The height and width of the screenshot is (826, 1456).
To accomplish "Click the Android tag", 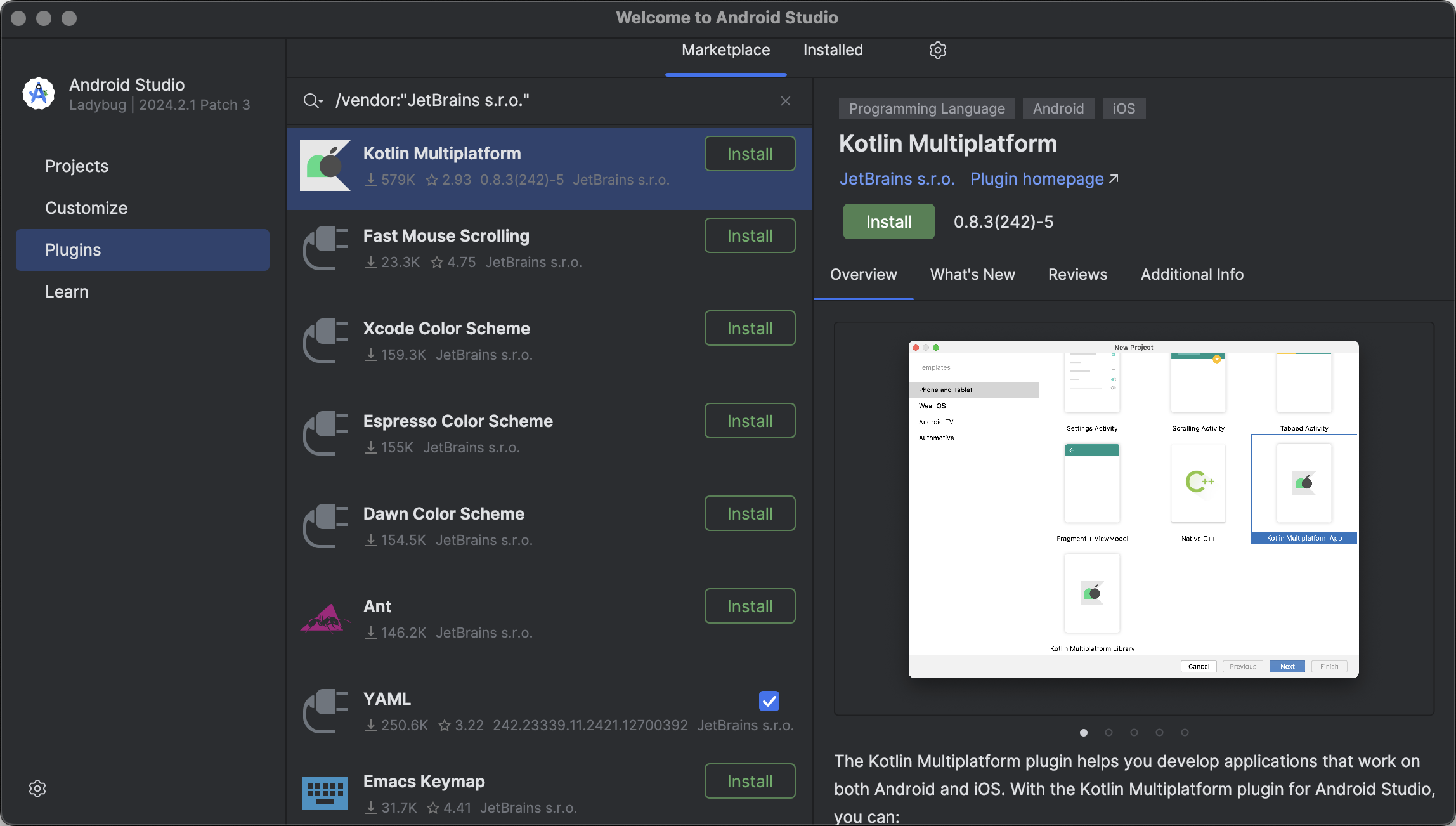I will coord(1058,108).
